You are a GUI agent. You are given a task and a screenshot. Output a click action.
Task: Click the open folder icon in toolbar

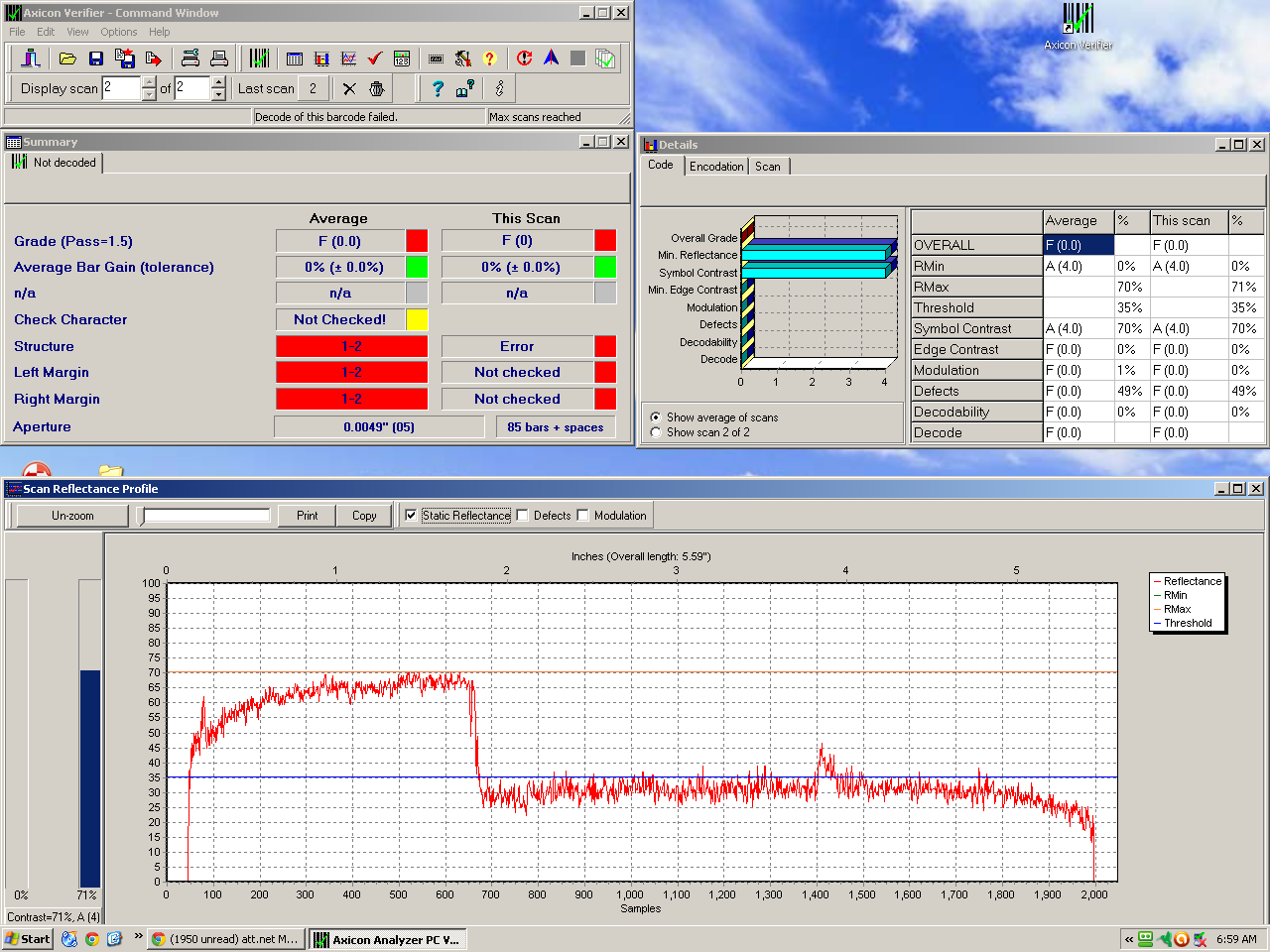coord(67,59)
